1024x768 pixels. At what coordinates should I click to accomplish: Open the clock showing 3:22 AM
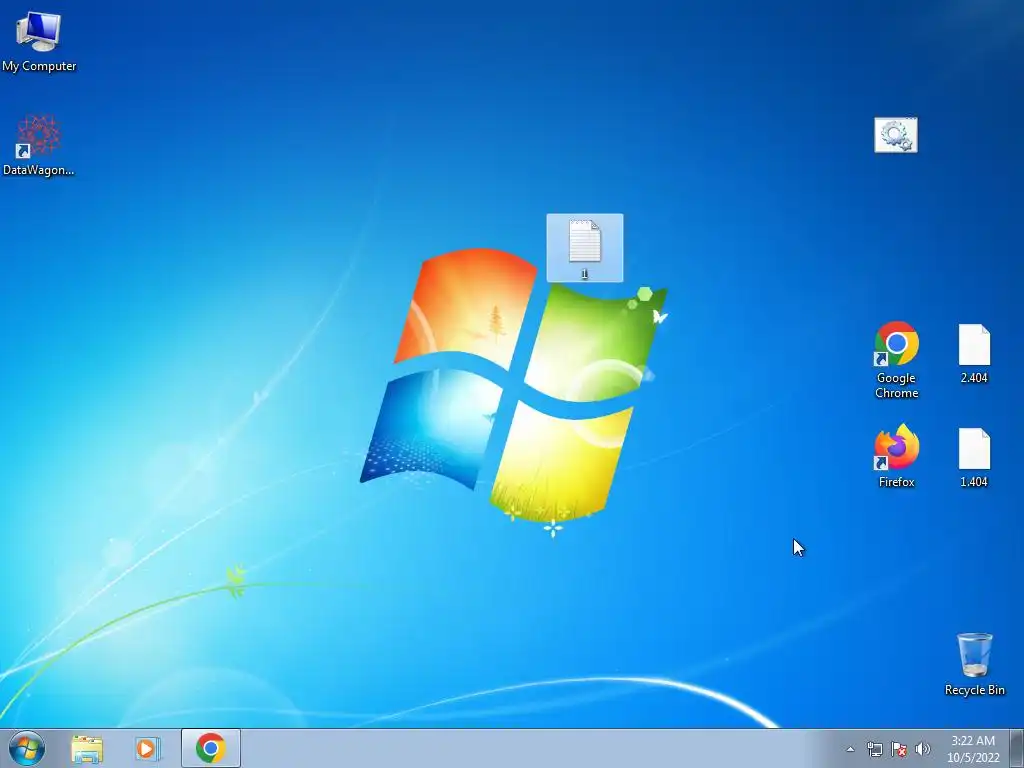973,748
